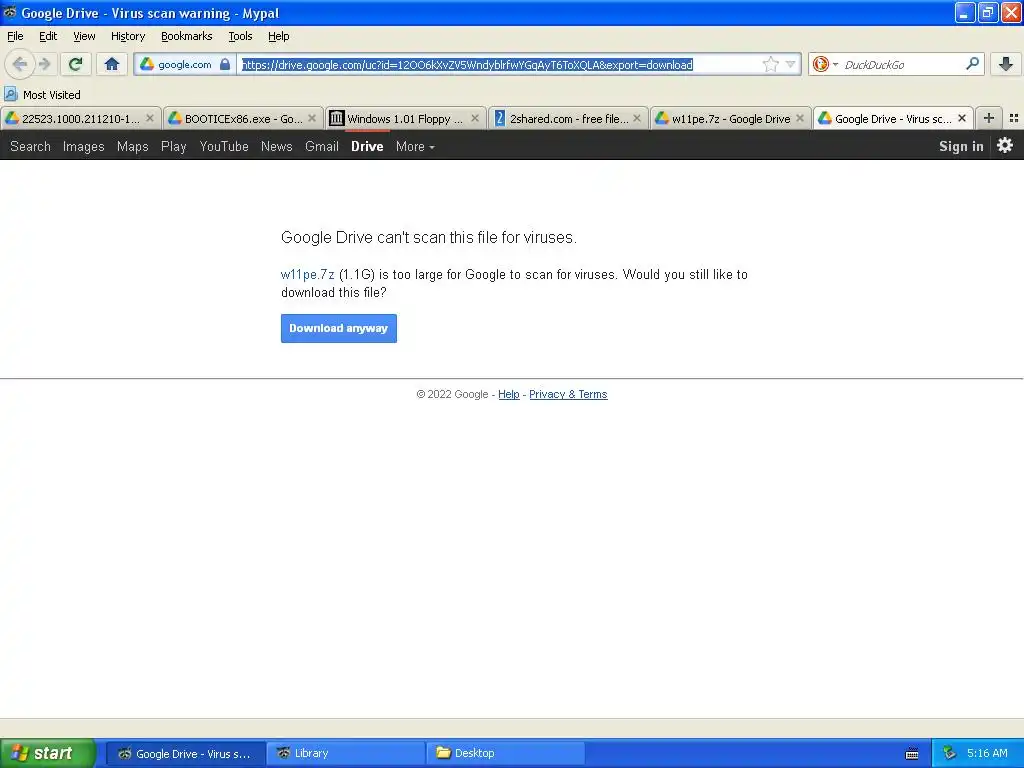Switch to Google Drive taskbar window
1024x768 pixels.
click(185, 754)
